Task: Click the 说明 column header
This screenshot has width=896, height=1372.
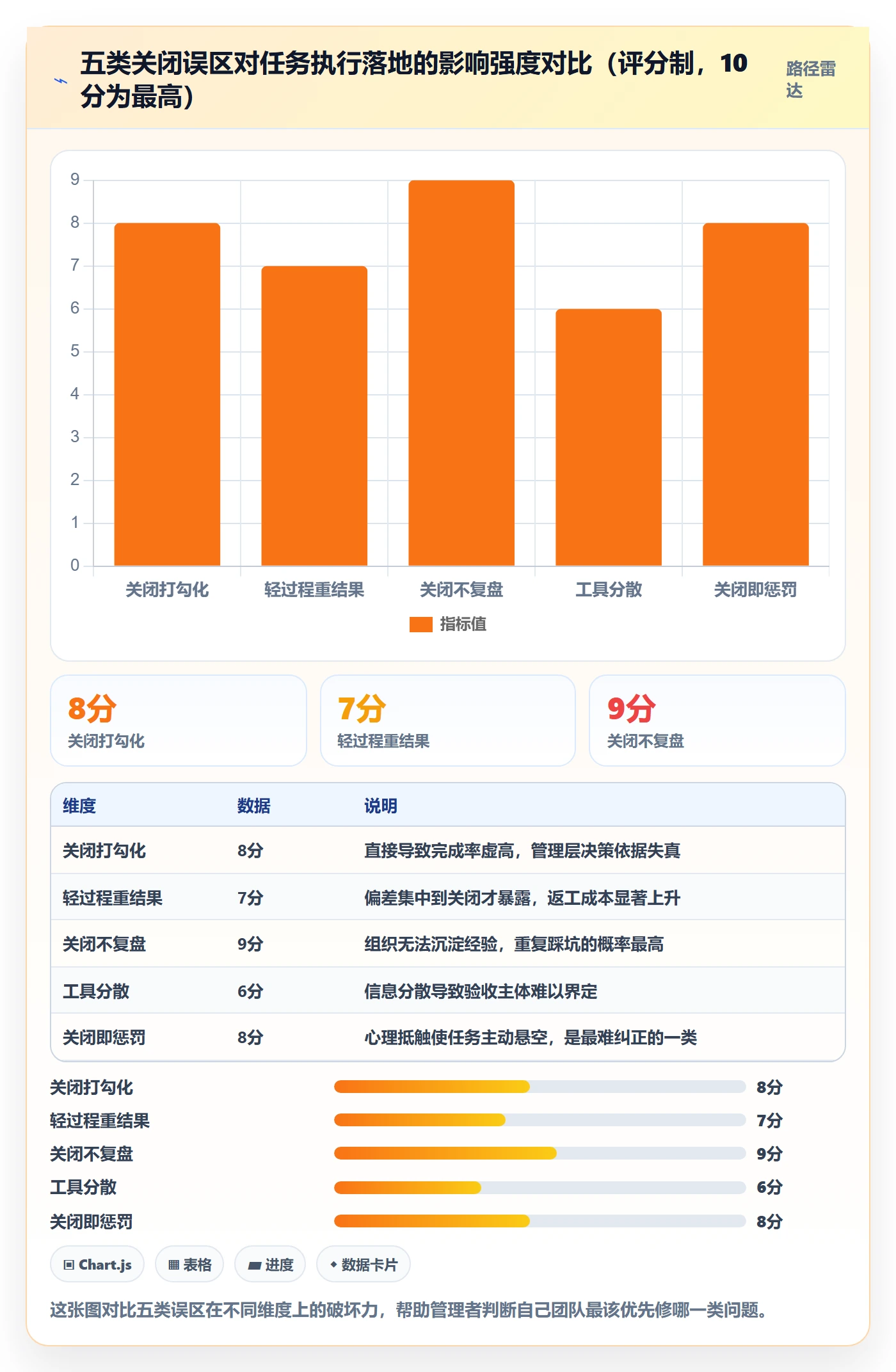Action: coord(381,806)
